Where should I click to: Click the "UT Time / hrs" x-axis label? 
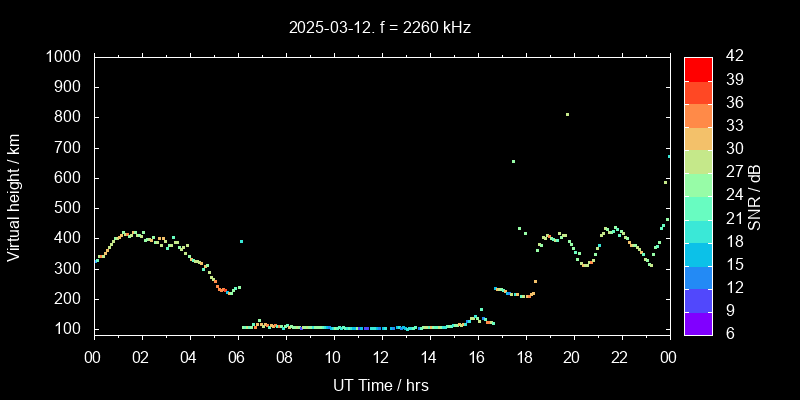(x=380, y=384)
